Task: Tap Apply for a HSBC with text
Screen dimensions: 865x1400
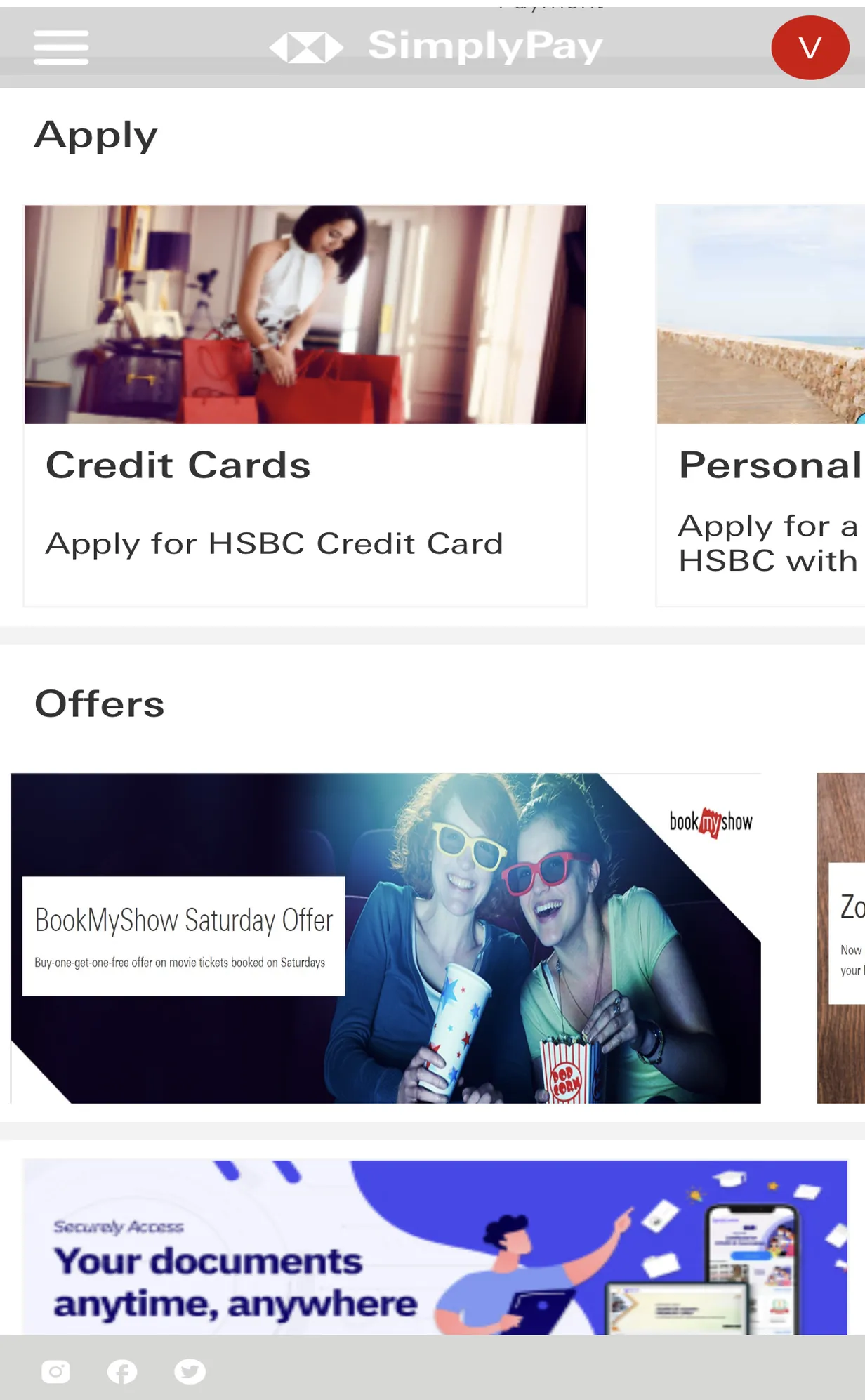Action: pyautogui.click(x=769, y=543)
